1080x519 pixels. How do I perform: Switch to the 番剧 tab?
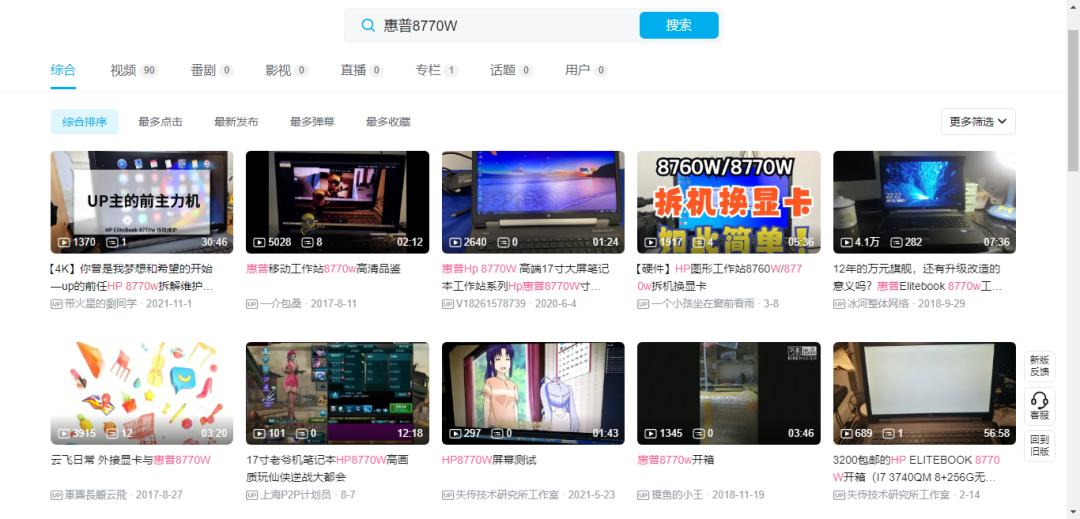(x=211, y=70)
